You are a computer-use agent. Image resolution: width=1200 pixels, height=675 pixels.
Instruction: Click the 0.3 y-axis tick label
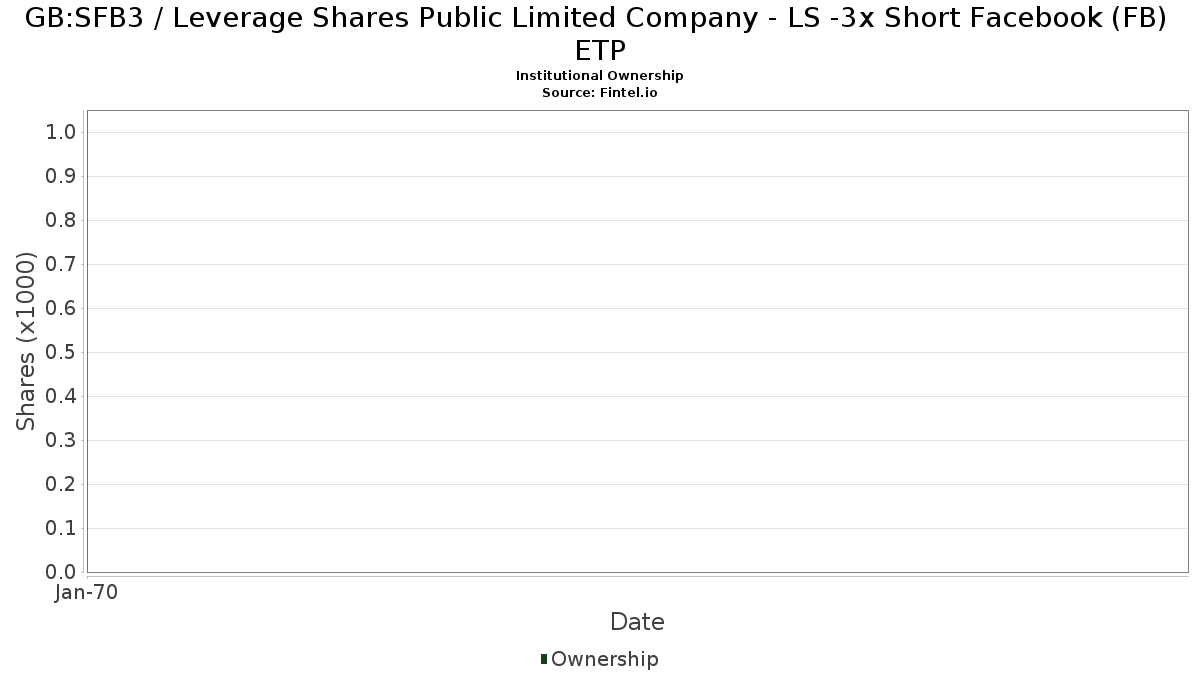click(x=61, y=441)
